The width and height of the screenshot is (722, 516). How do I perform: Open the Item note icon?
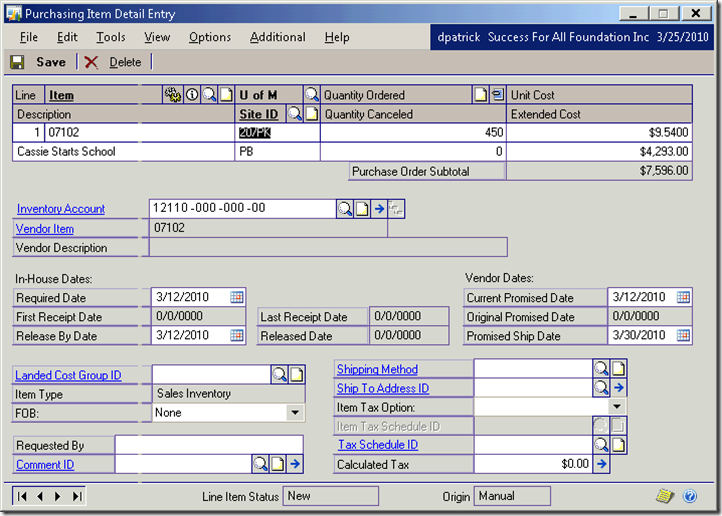pos(226,95)
